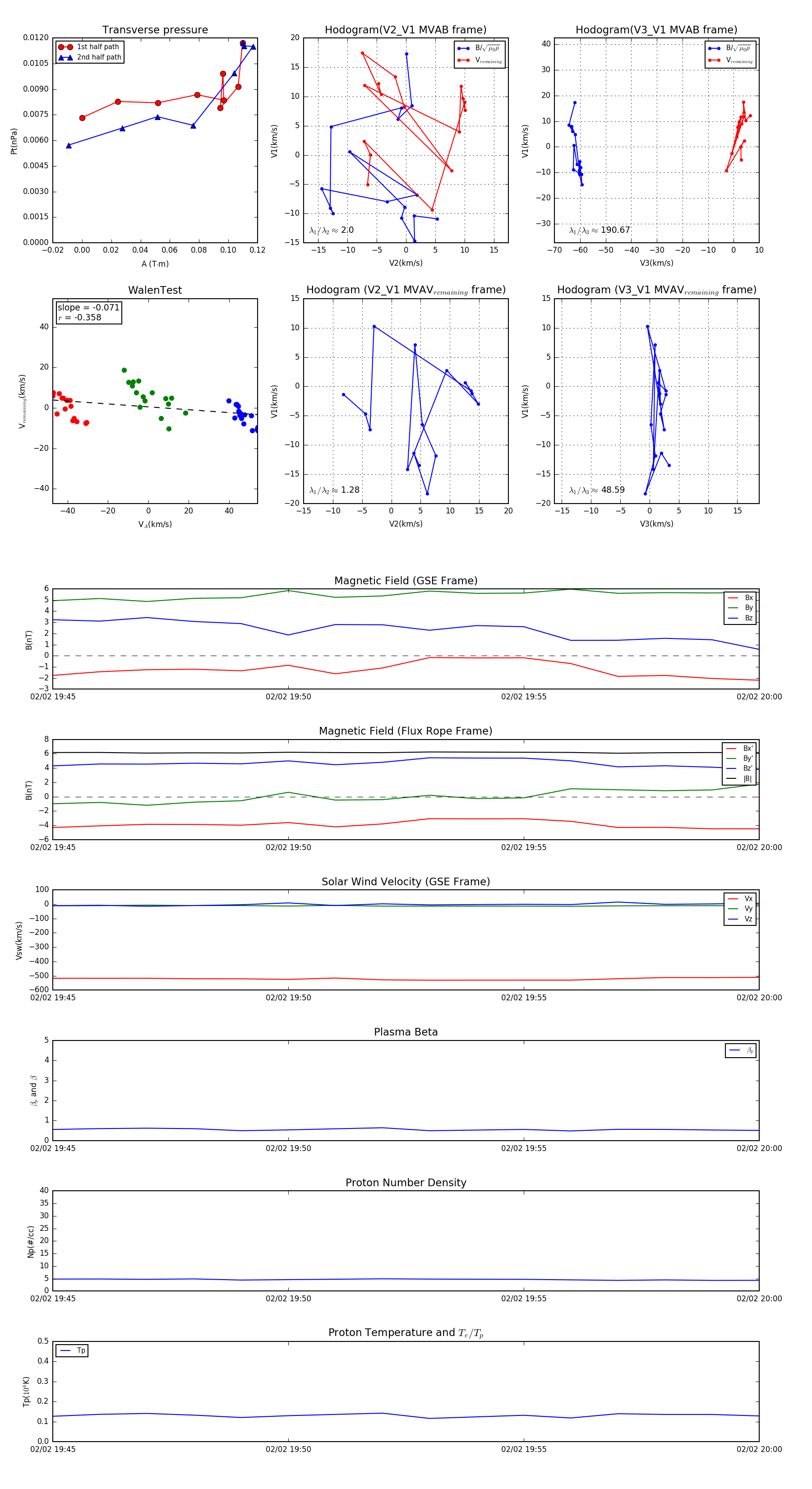812x1489 pixels.
Task: Select the "2nd half path" legend entry
Action: [90, 57]
